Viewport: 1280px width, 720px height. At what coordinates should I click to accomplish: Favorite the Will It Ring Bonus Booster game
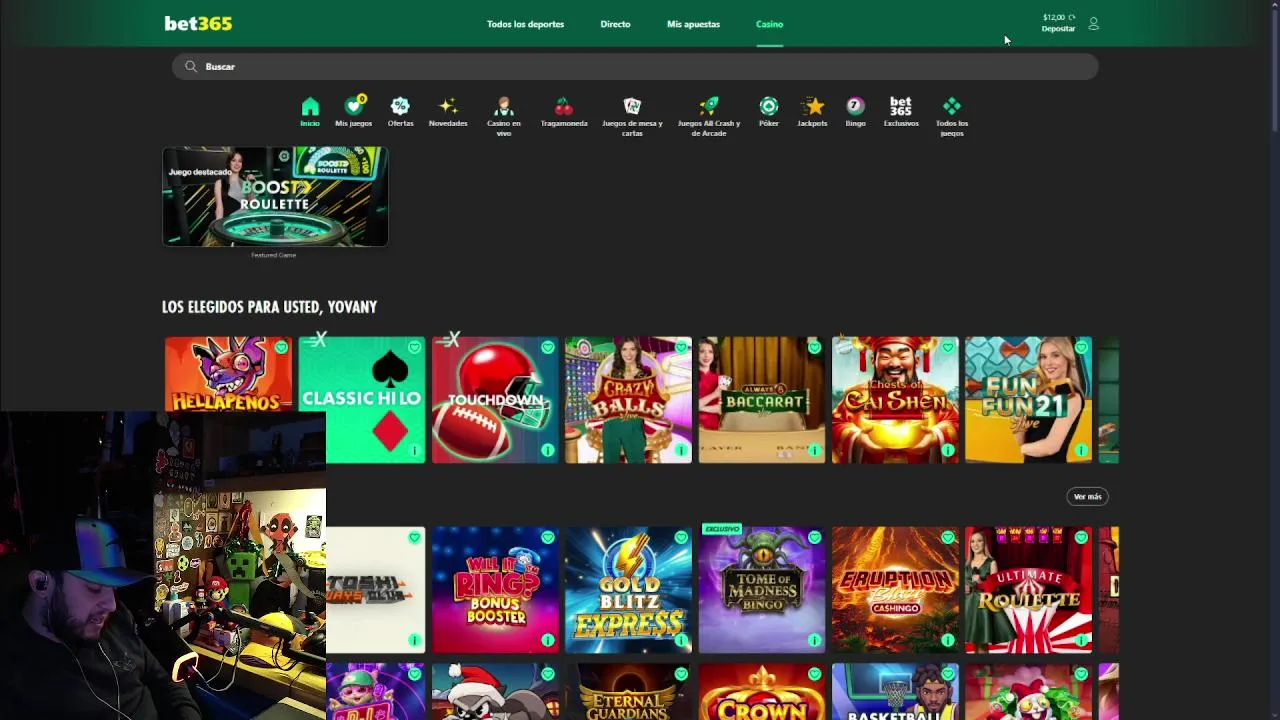pos(547,537)
